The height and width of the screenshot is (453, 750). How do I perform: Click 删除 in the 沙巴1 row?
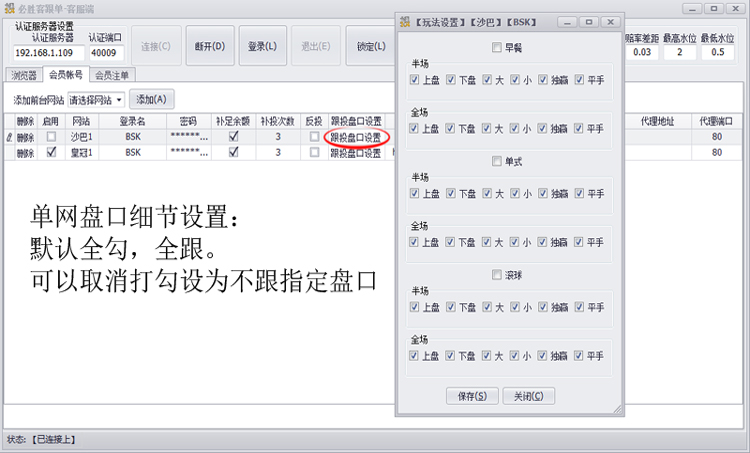[x=25, y=138]
